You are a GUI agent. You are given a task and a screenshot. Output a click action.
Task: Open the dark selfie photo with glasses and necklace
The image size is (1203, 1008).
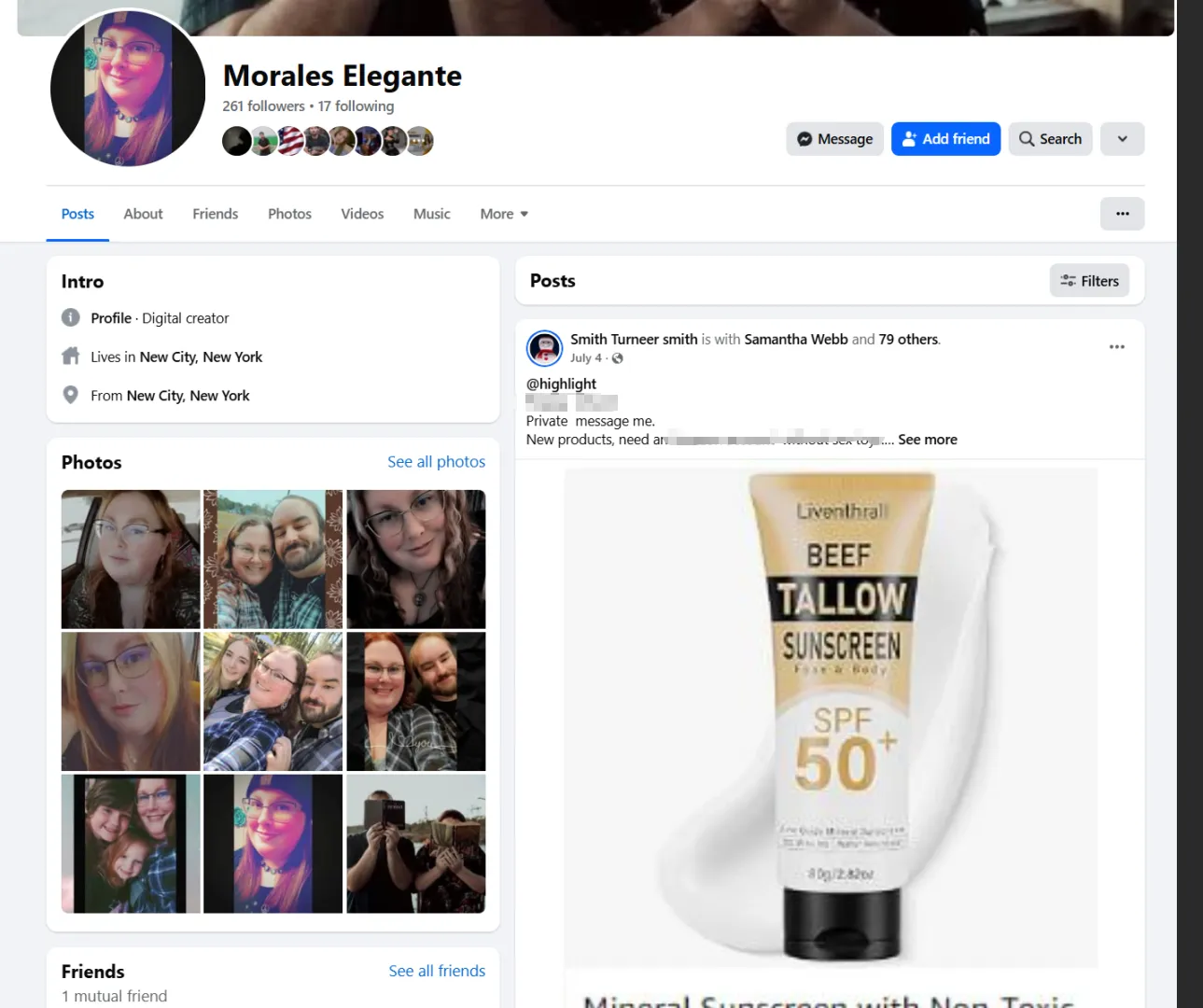415,559
